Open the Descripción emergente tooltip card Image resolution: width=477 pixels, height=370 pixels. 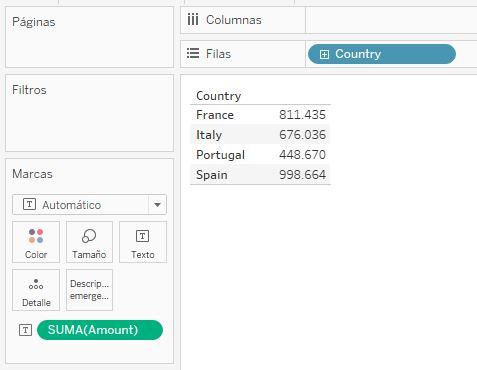click(89, 290)
